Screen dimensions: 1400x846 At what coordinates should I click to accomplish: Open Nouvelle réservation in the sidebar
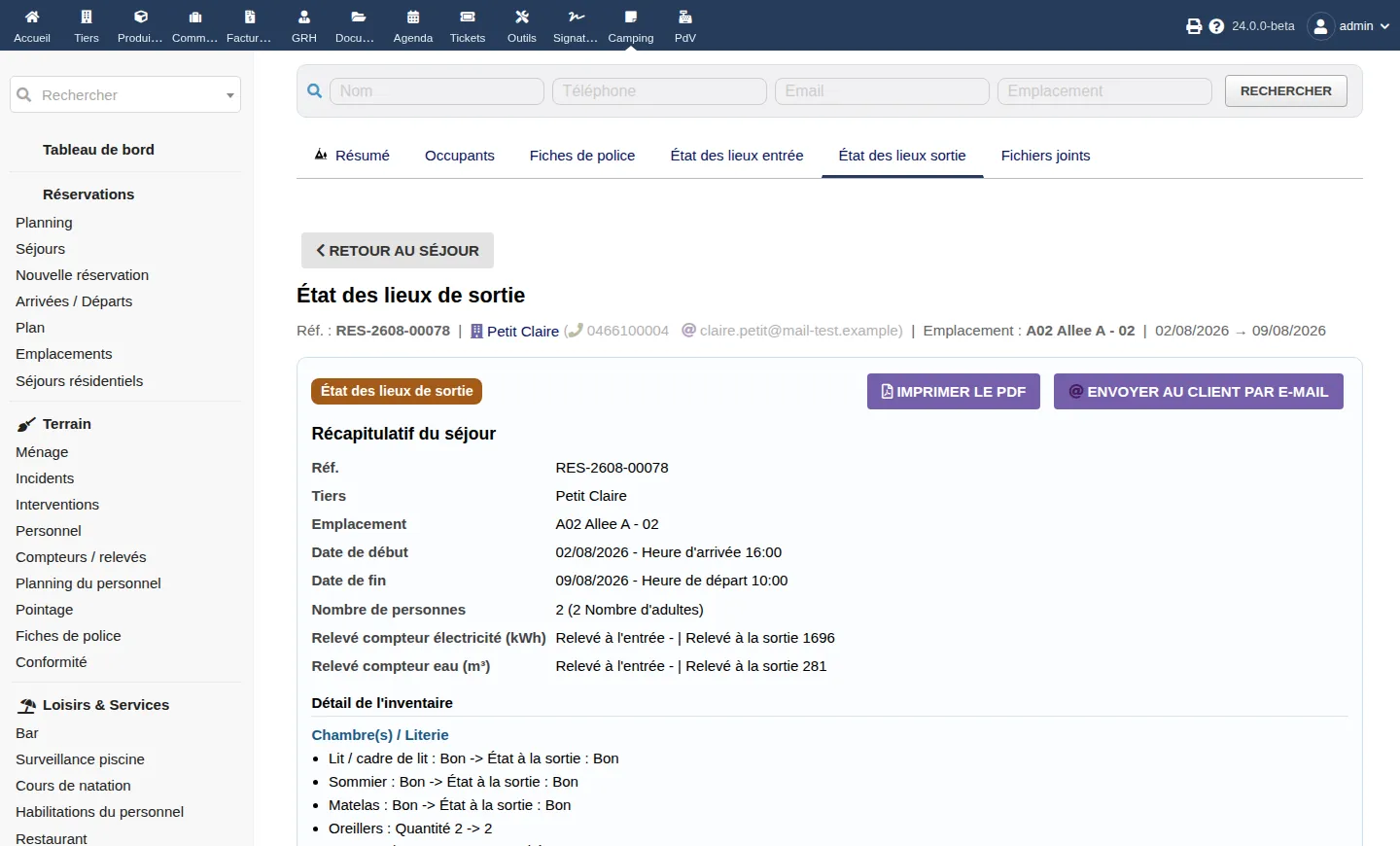click(83, 275)
